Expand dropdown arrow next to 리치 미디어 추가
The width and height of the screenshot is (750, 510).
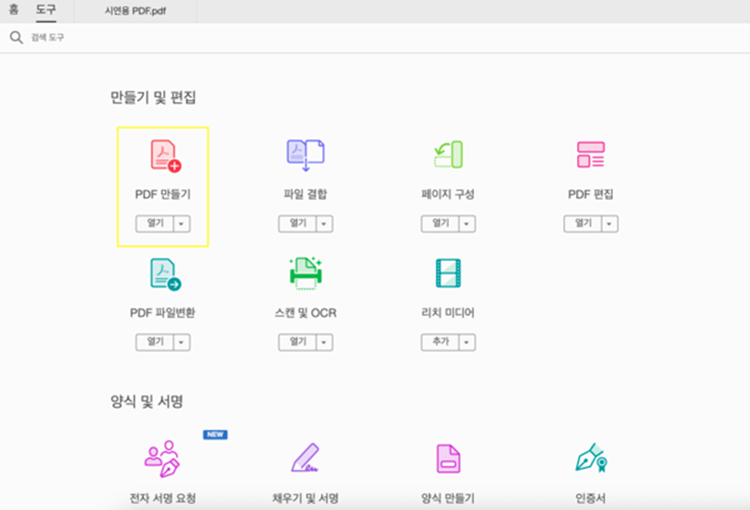pyautogui.click(x=467, y=342)
